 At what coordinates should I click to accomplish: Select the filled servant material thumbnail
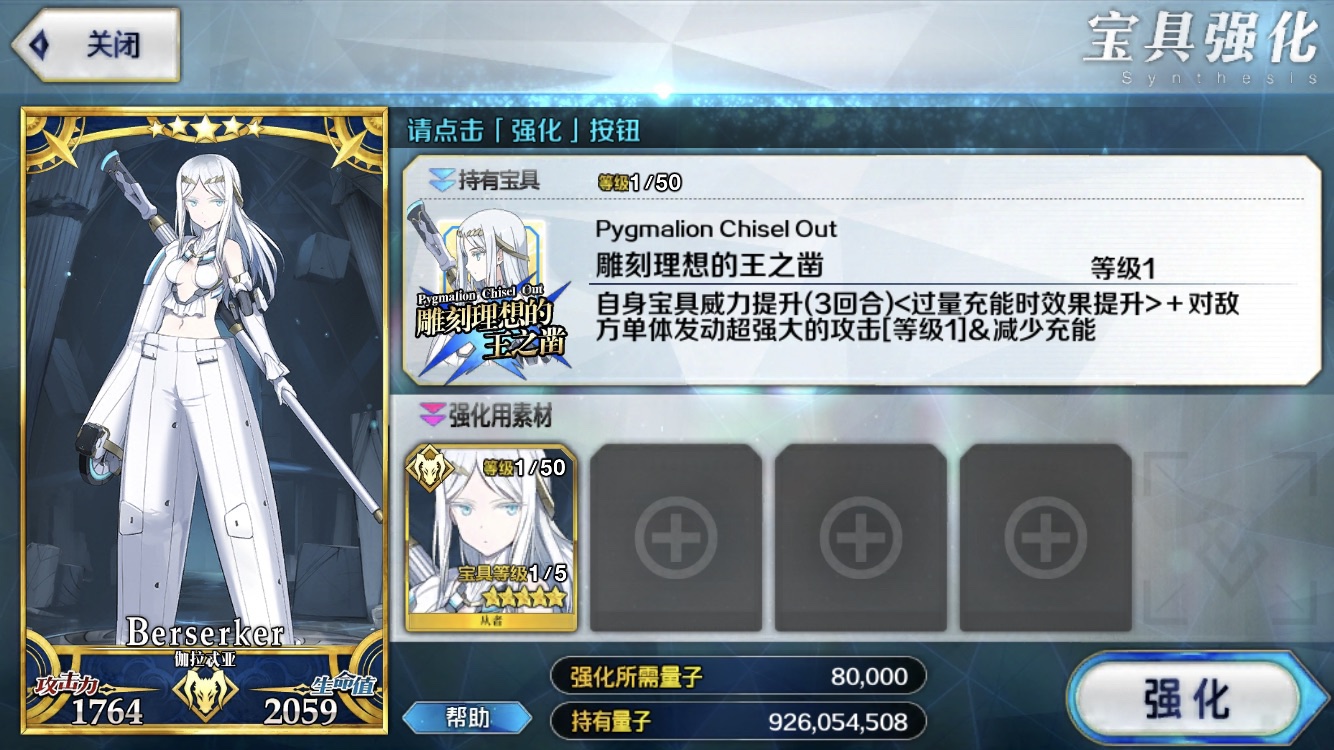click(x=491, y=538)
